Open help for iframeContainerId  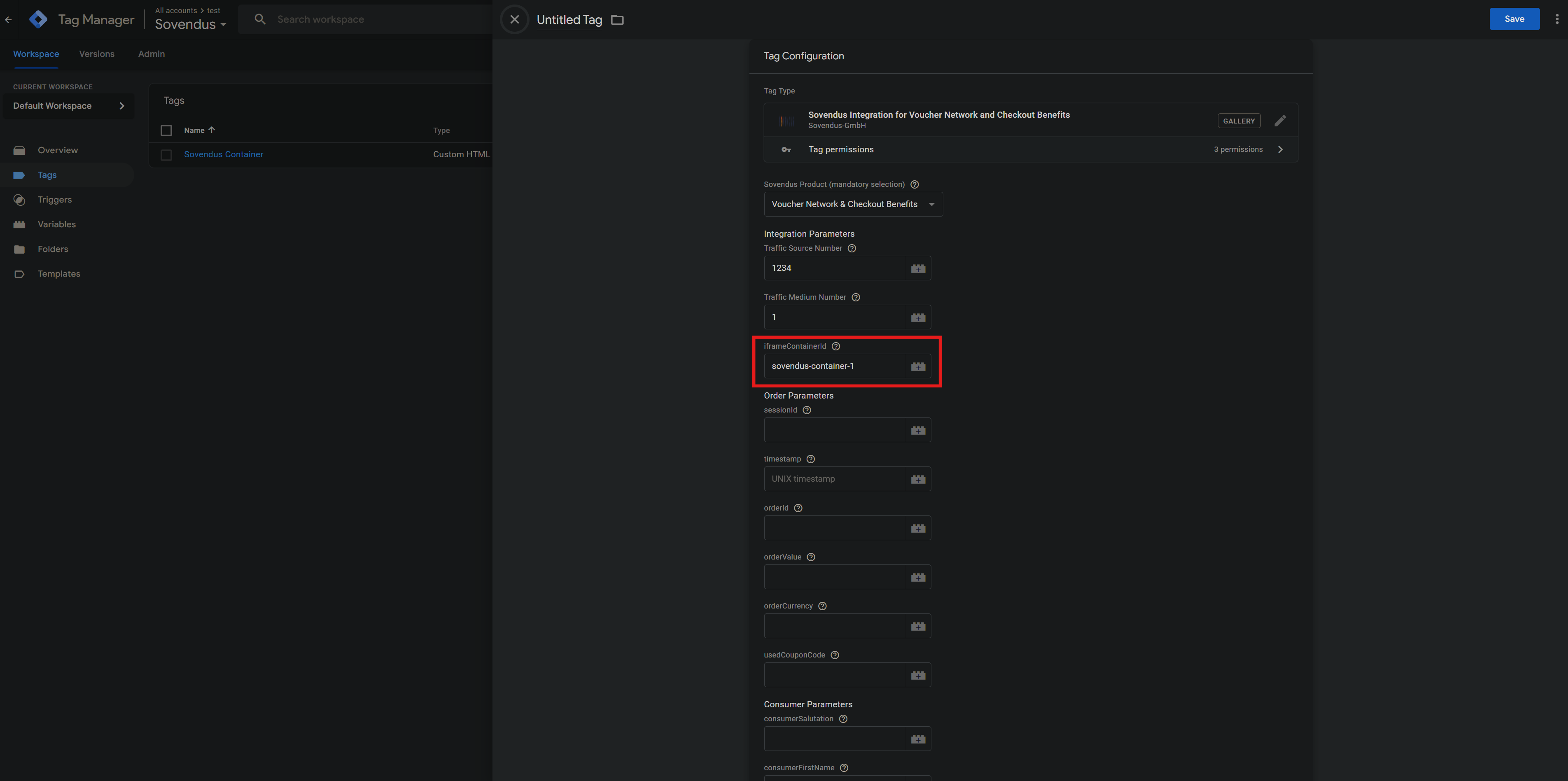tap(836, 346)
